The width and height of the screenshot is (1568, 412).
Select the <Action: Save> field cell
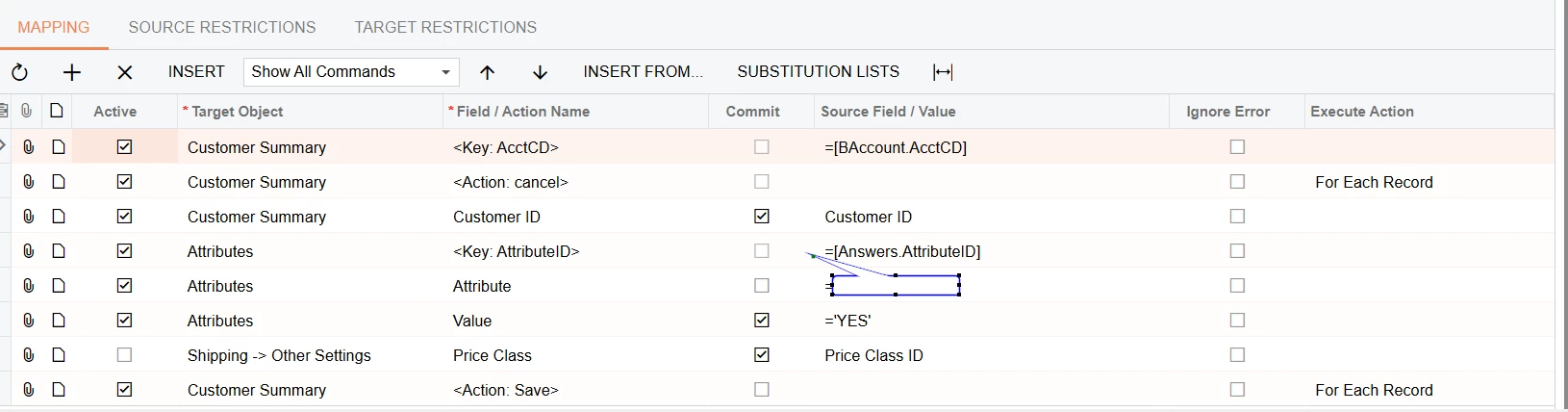click(506, 390)
